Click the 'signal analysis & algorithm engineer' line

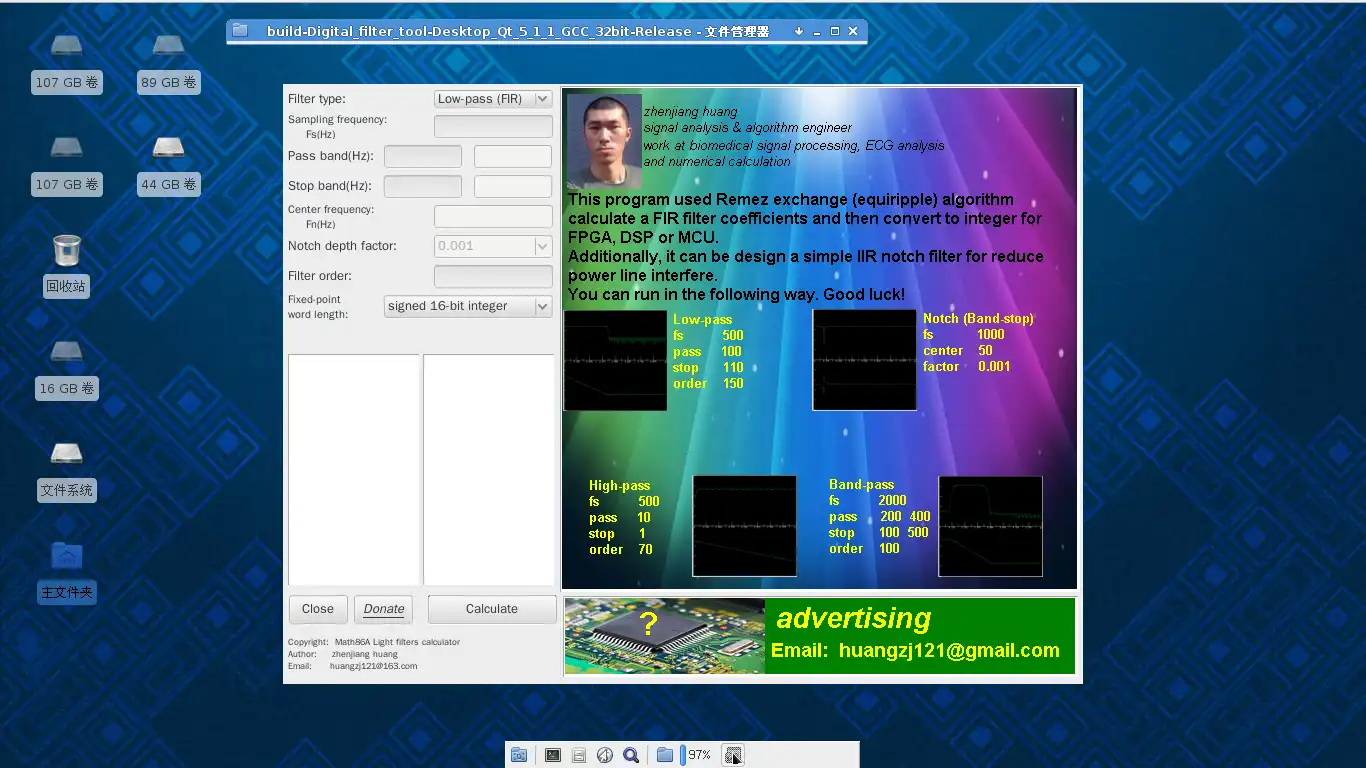tap(748, 128)
